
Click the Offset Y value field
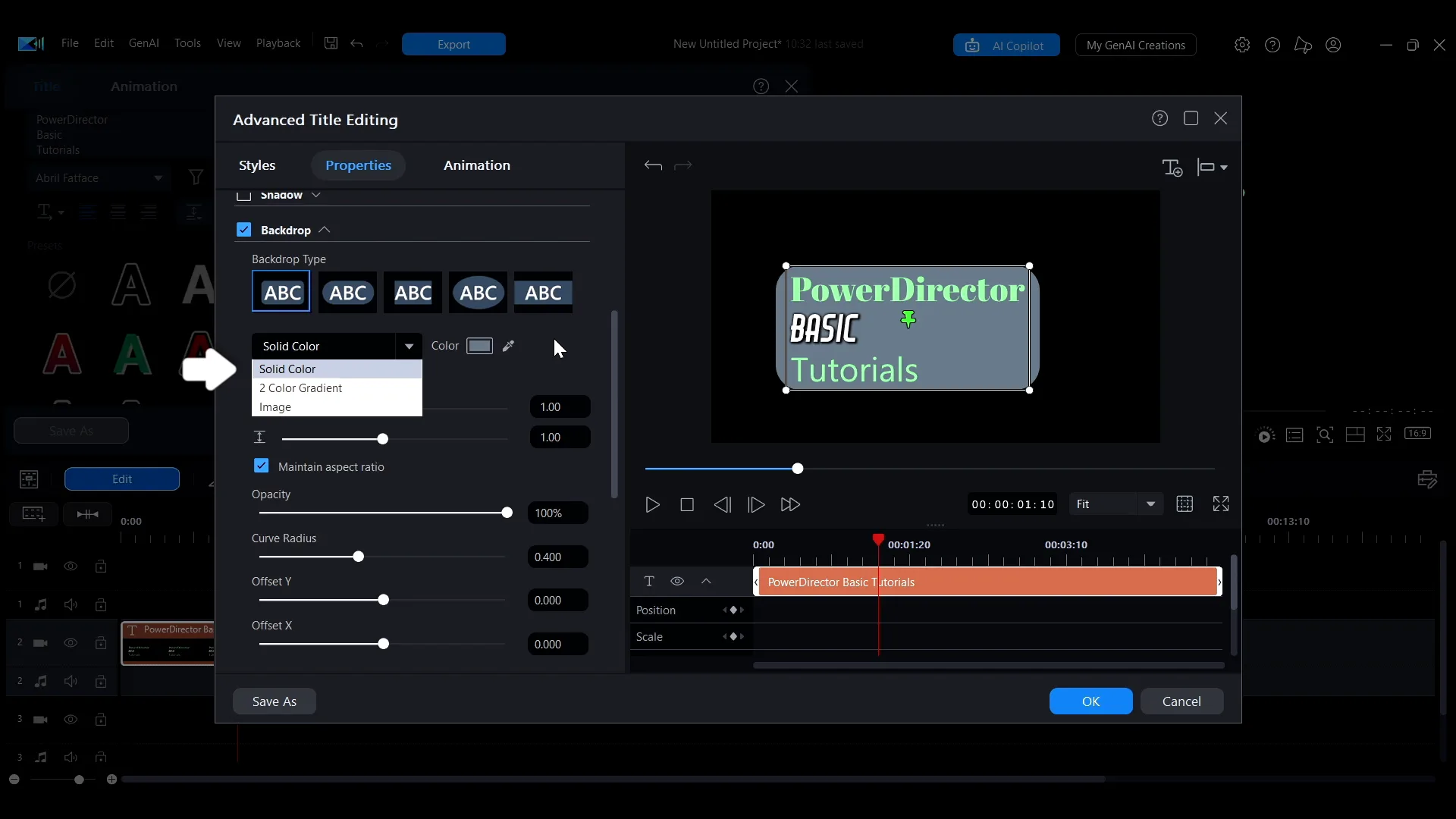coord(558,600)
